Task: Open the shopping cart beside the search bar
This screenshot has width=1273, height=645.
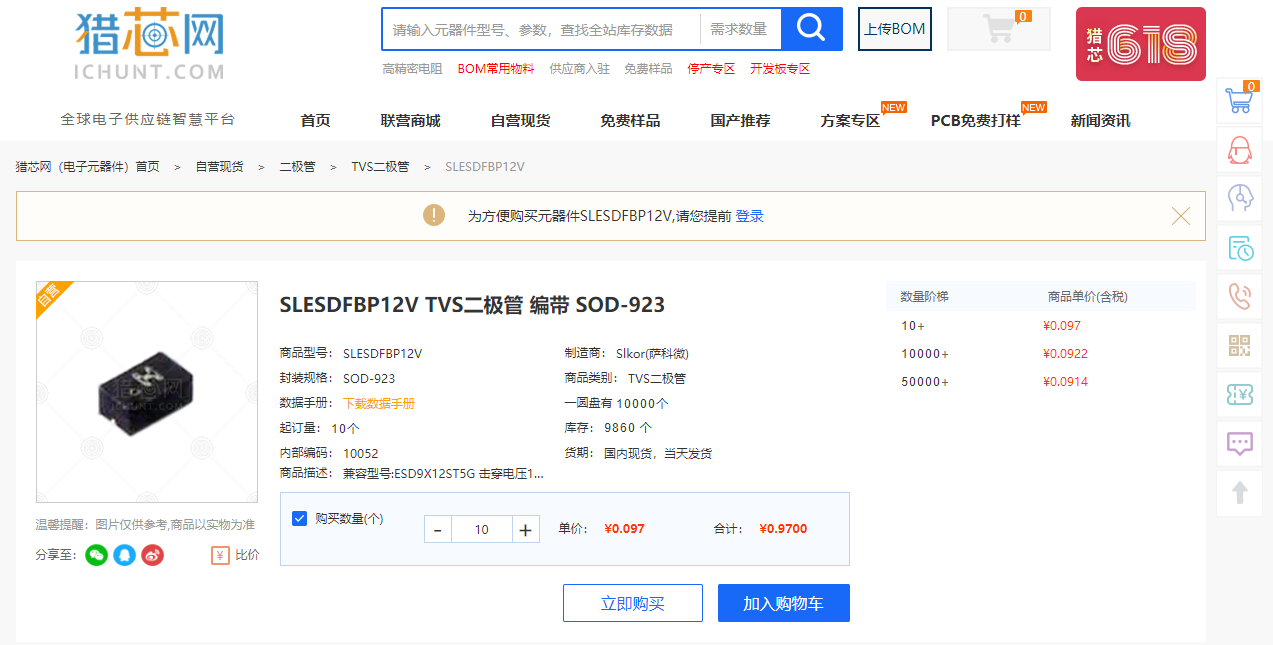Action: [x=997, y=28]
